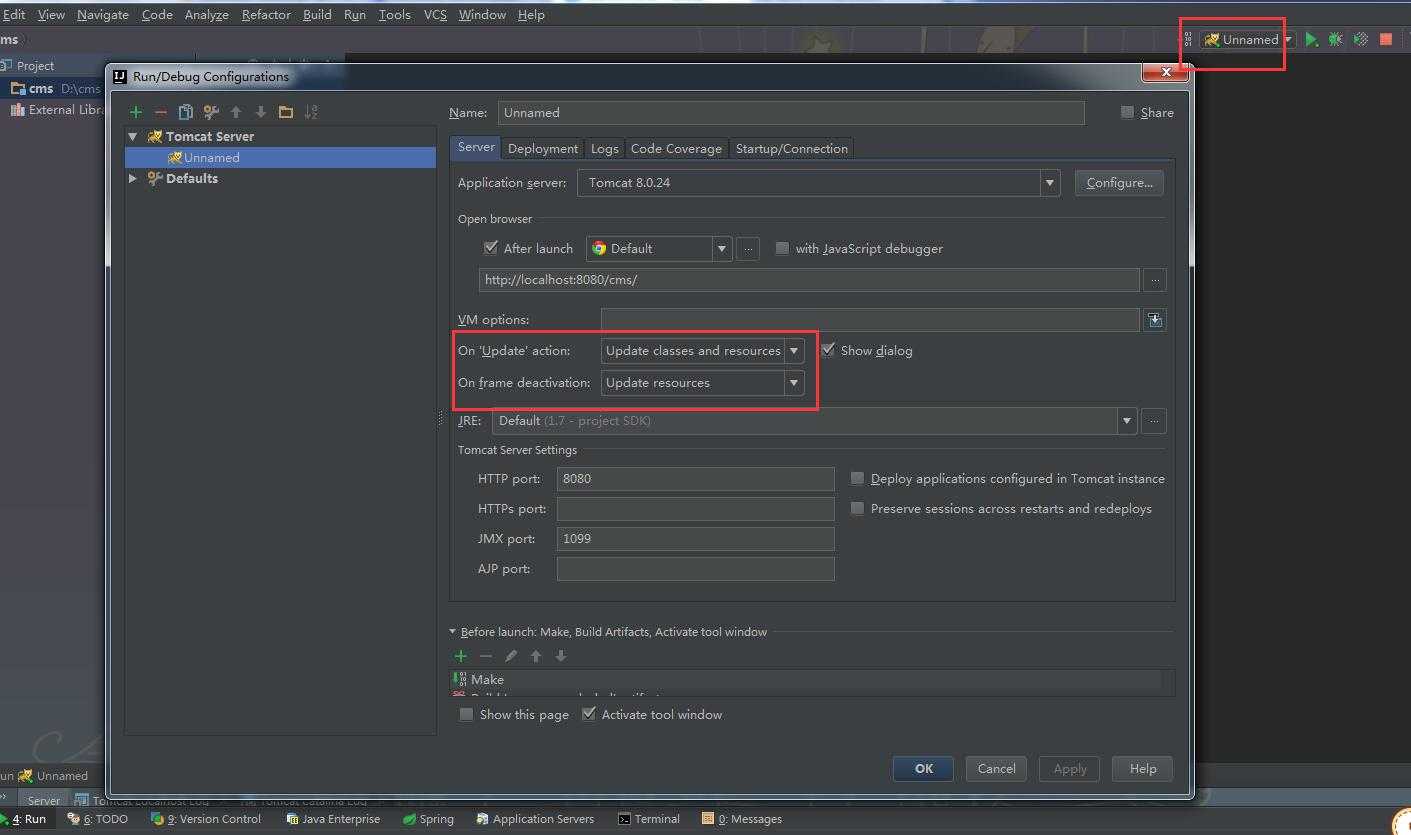1411x835 pixels.
Task: Edit before-launch task pencil icon
Action: (x=511, y=656)
